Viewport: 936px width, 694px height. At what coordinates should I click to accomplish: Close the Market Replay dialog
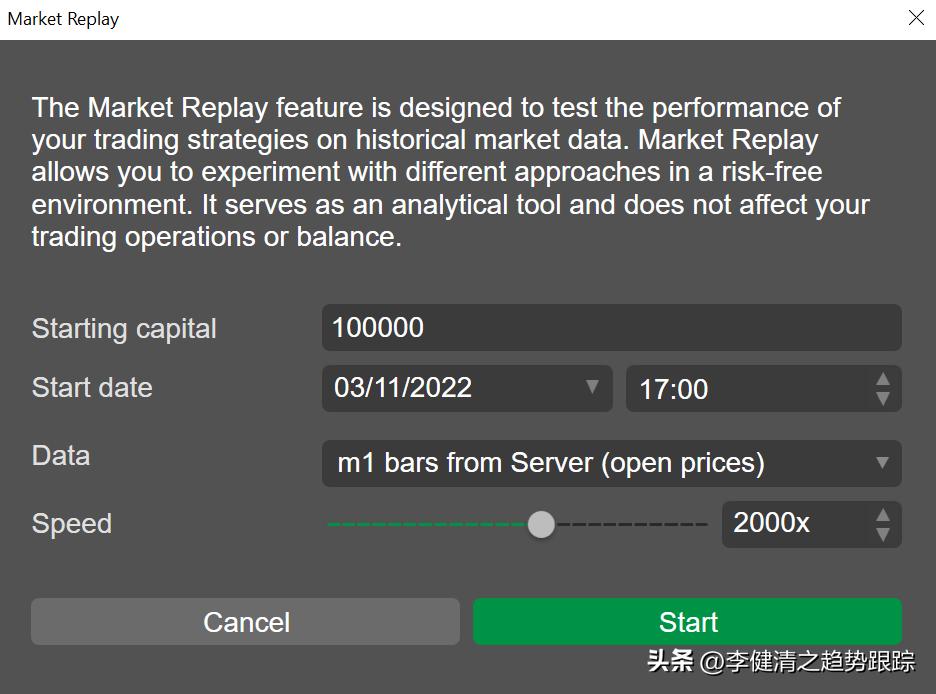916,19
